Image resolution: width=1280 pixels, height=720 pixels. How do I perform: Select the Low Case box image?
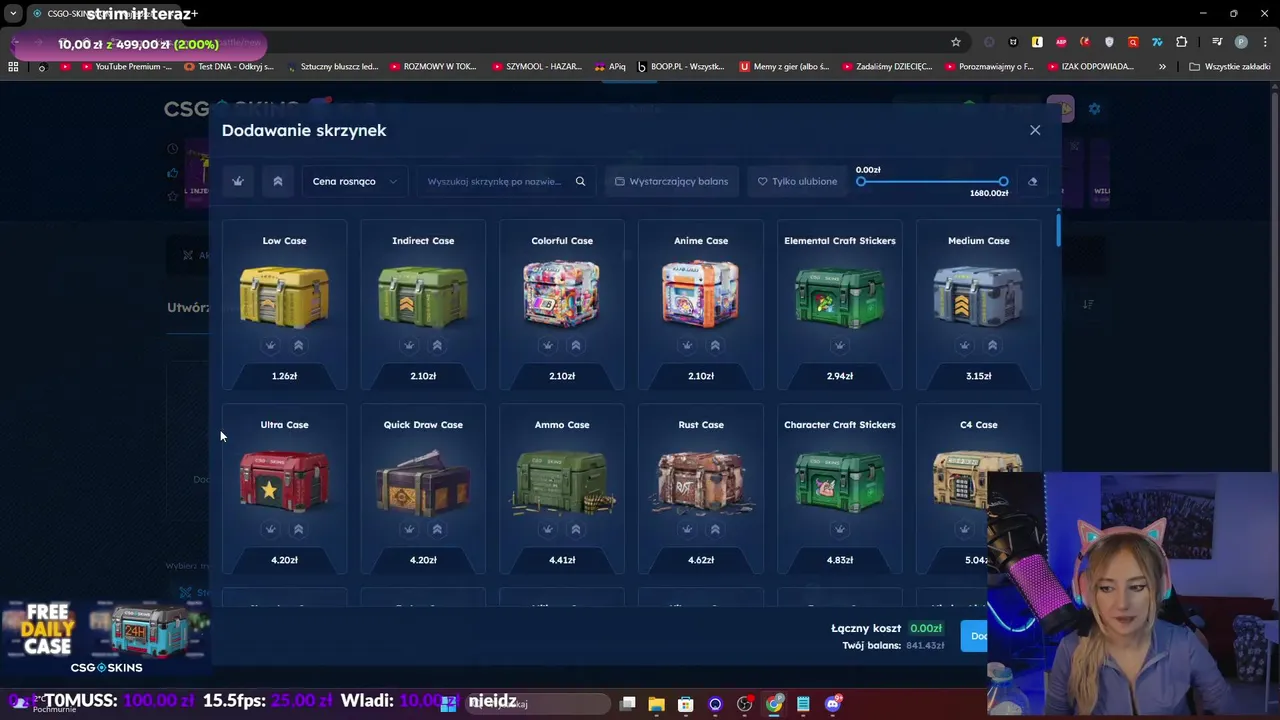tap(284, 295)
